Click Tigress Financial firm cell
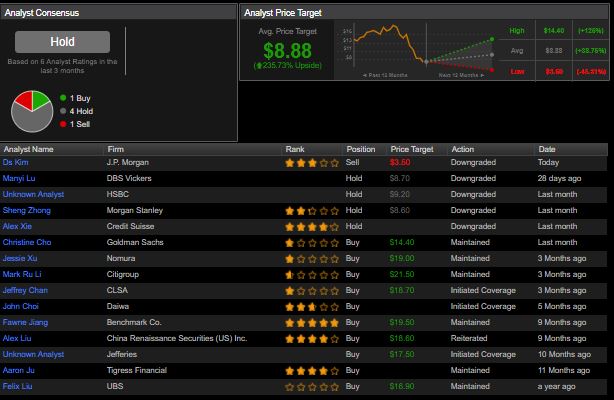 (x=137, y=370)
